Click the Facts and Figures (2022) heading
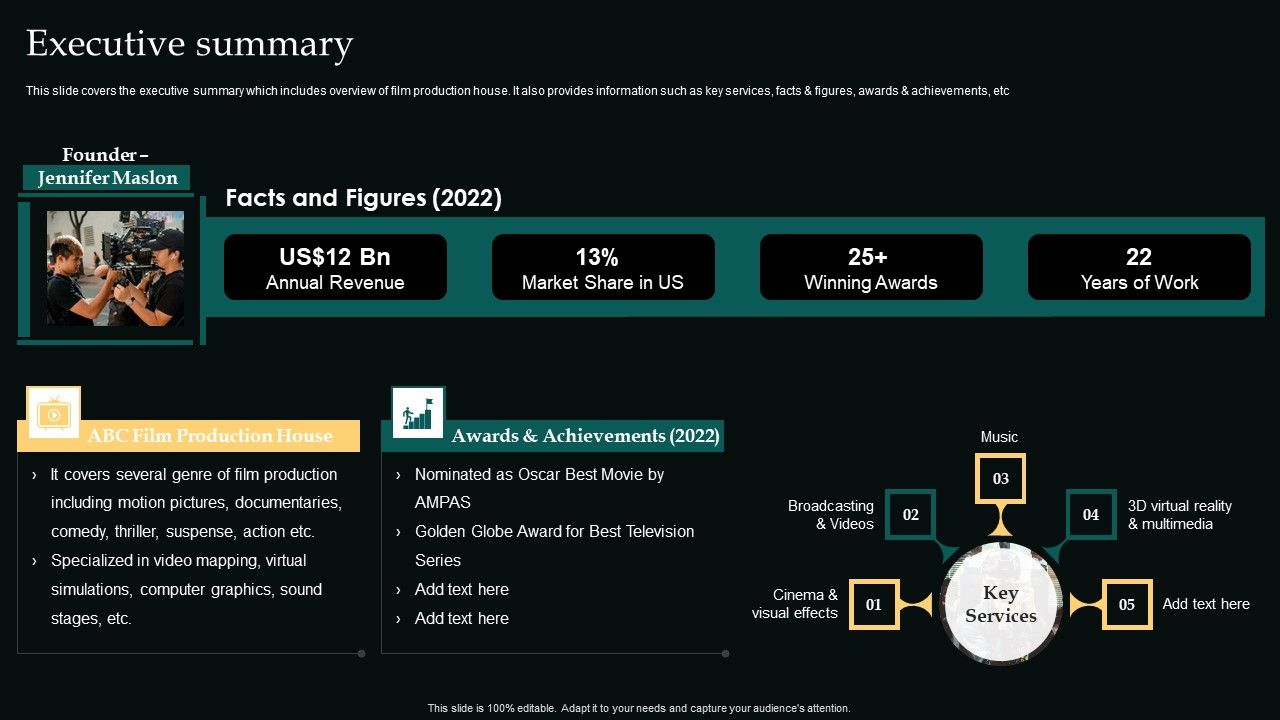Viewport: 1280px width, 720px height. pyautogui.click(x=363, y=198)
